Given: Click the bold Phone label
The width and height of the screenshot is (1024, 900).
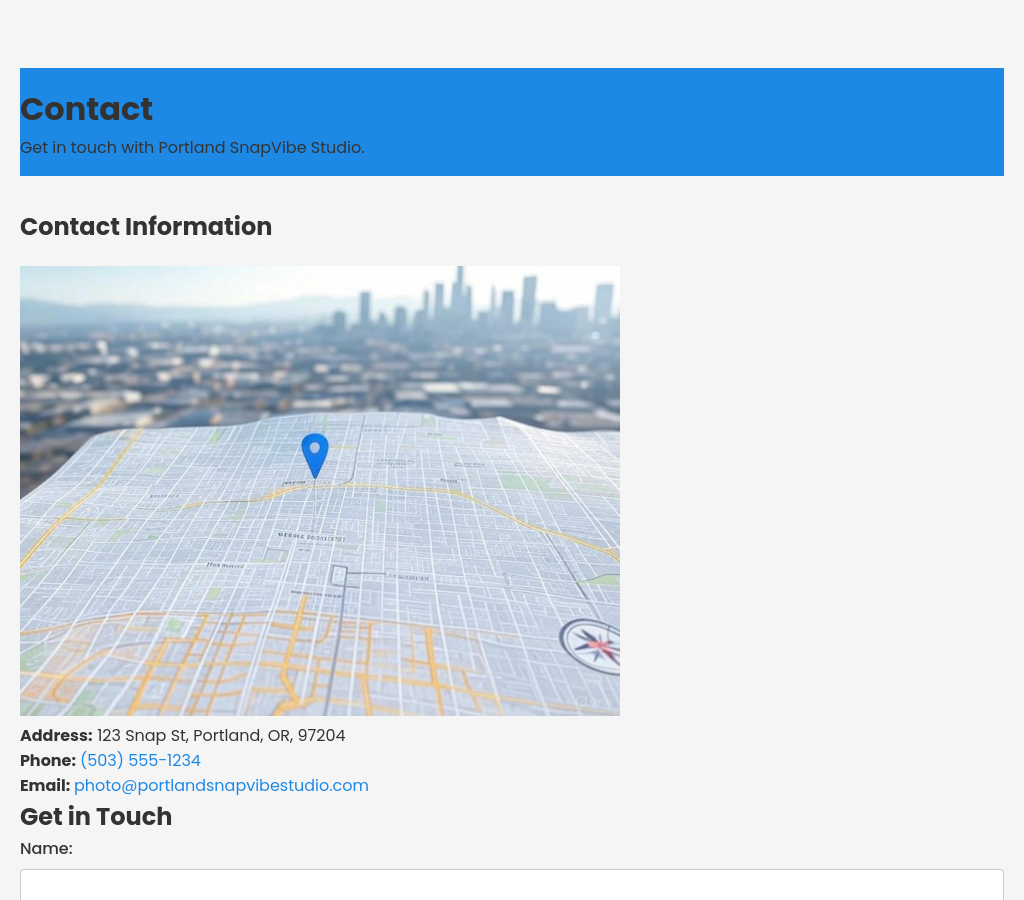Looking at the screenshot, I should [x=48, y=761].
